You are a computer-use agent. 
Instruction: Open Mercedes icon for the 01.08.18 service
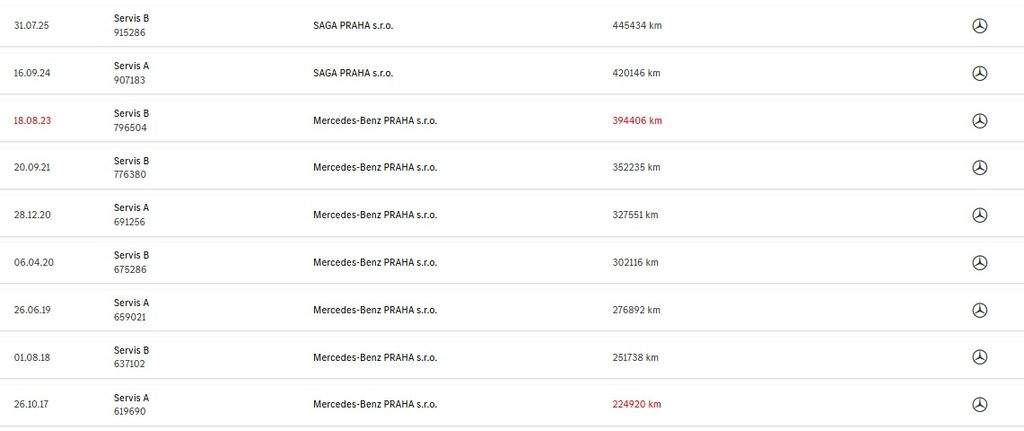pos(980,357)
